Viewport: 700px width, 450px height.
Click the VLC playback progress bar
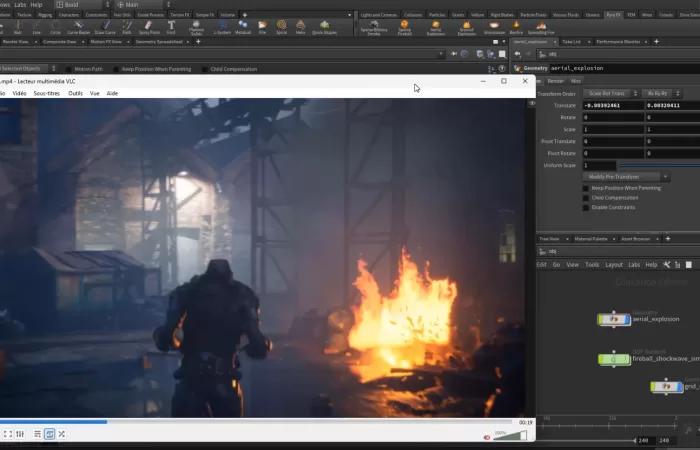tap(256, 421)
